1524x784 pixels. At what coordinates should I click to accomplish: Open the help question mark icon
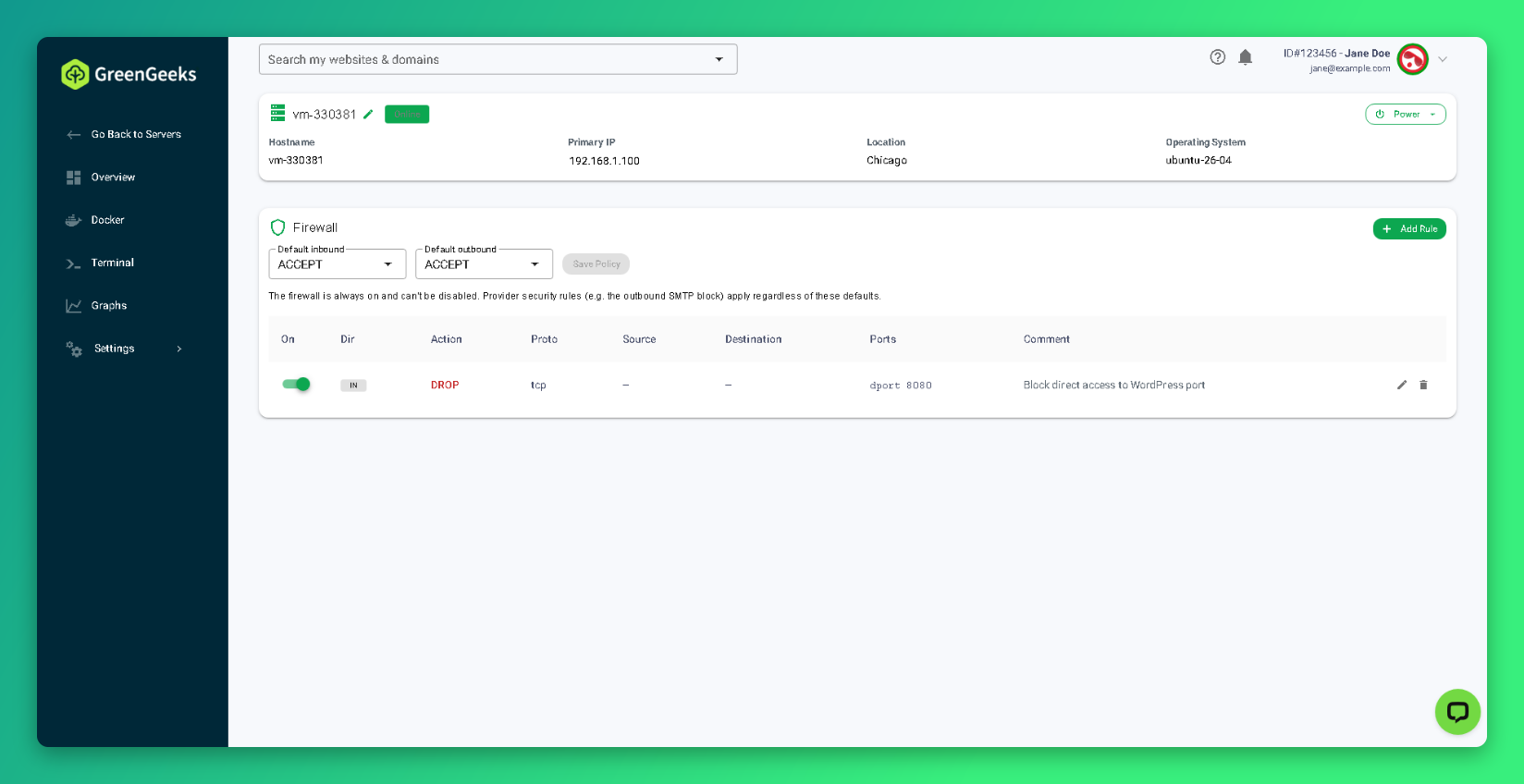click(1218, 57)
